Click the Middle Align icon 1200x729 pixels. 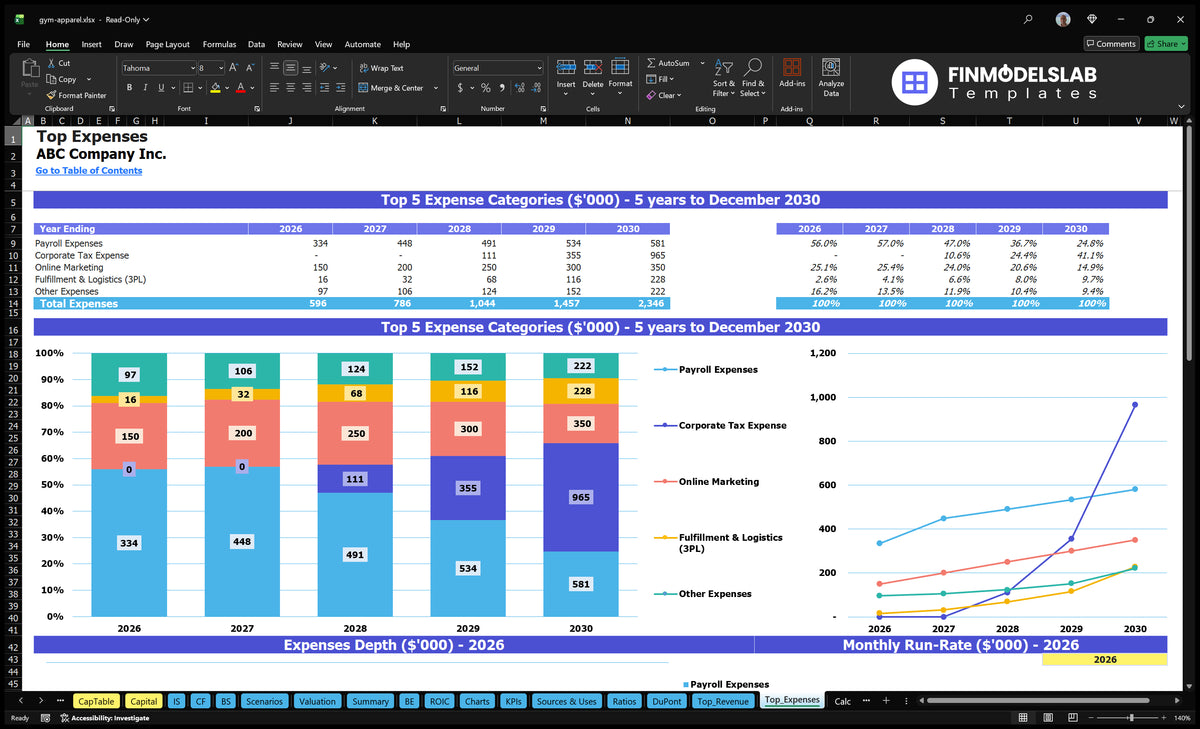(x=290, y=68)
